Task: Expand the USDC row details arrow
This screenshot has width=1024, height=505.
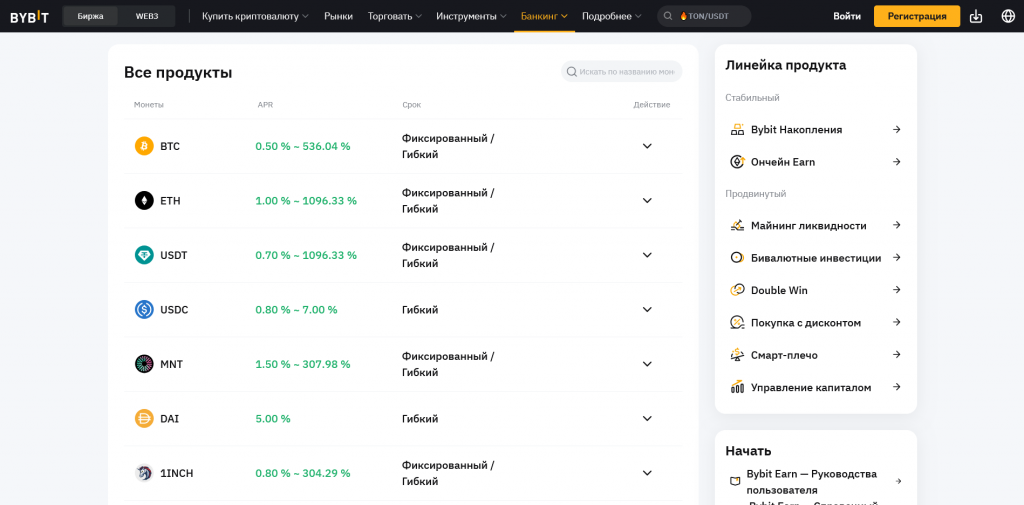Action: coord(647,310)
